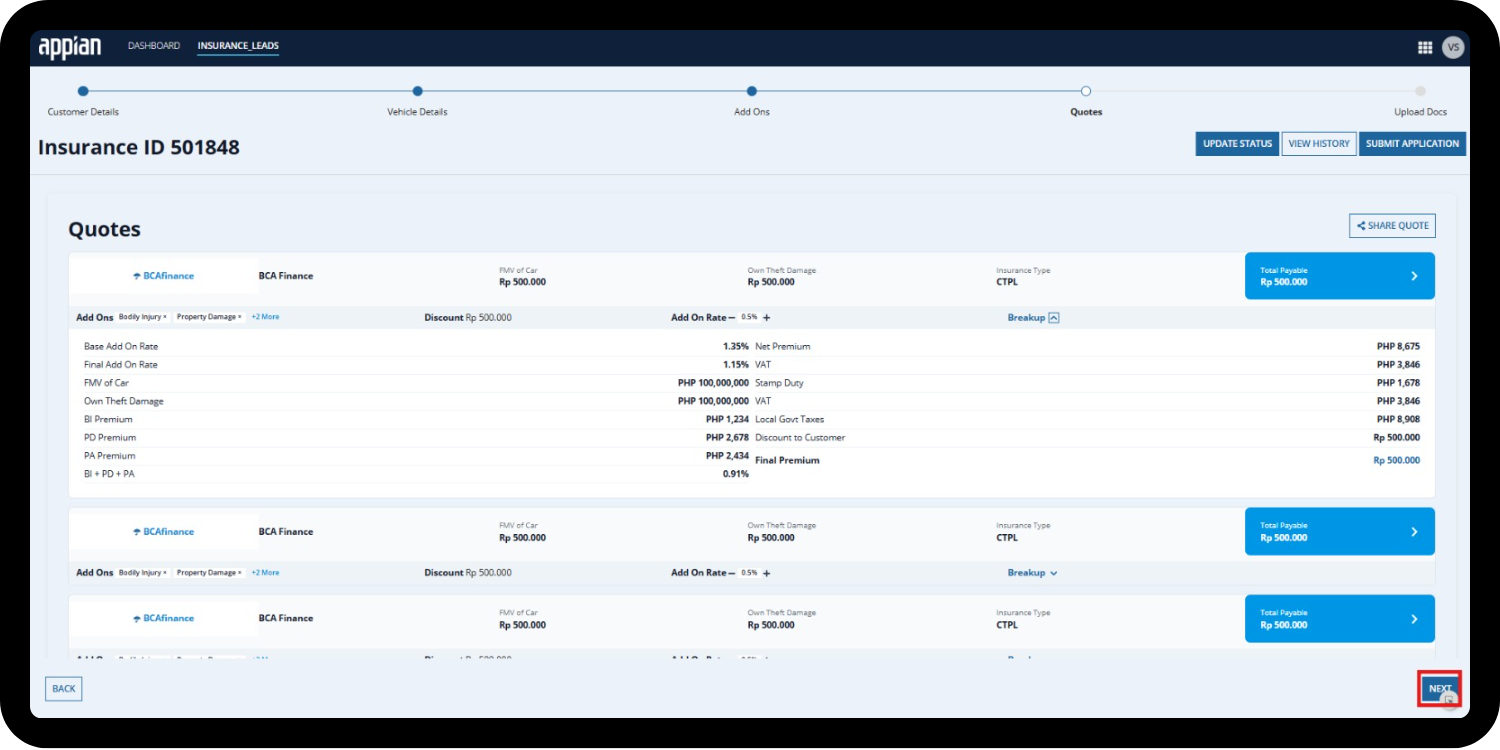Click Total Payable arrow on second quote
The image size is (1500, 750).
(1414, 532)
